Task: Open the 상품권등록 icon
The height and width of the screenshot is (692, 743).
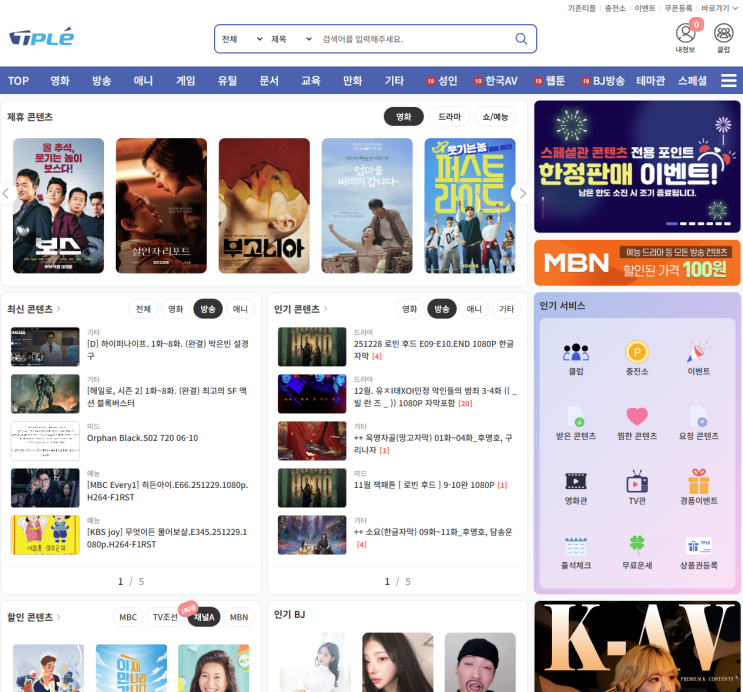Action: (698, 546)
